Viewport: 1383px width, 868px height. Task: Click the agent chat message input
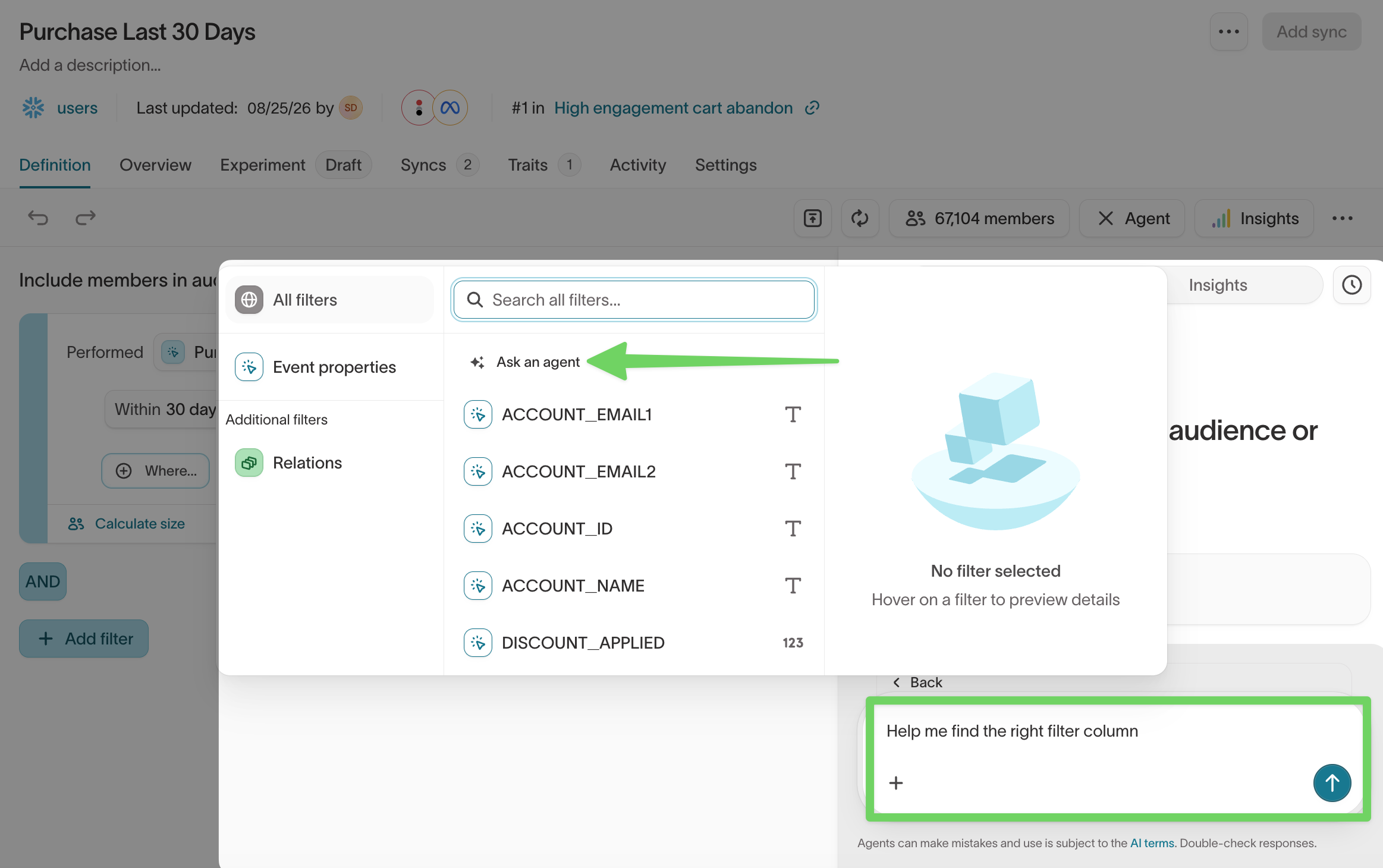1118,731
